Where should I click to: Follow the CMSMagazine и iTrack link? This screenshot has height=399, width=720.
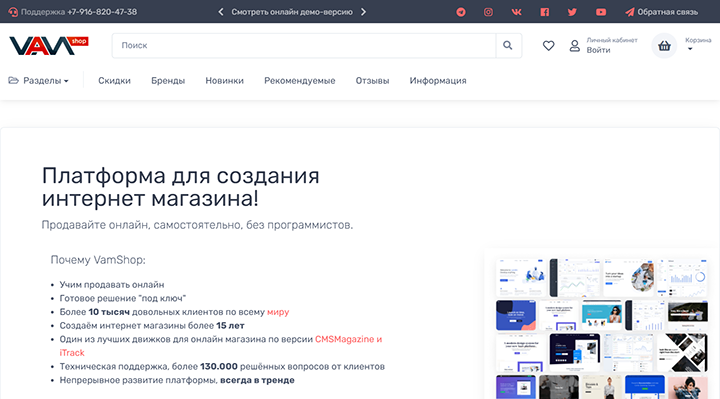coord(221,346)
